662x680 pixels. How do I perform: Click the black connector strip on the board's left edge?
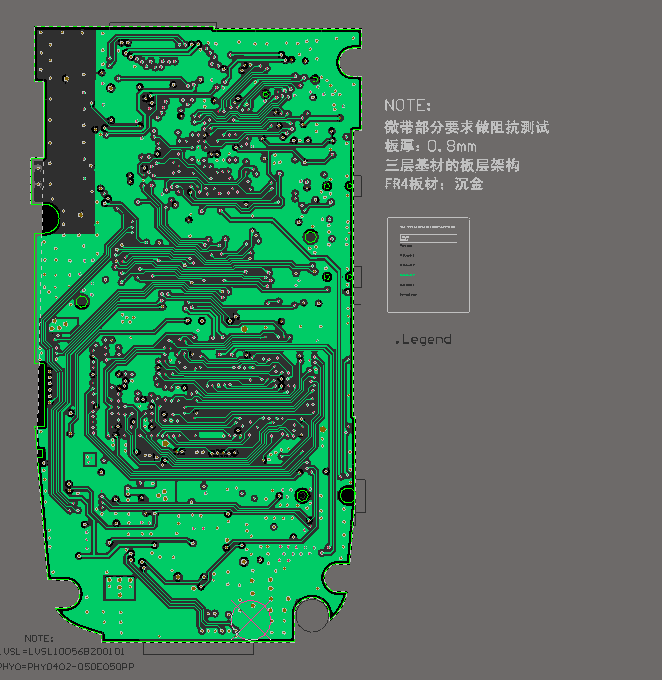pyautogui.click(x=41, y=395)
